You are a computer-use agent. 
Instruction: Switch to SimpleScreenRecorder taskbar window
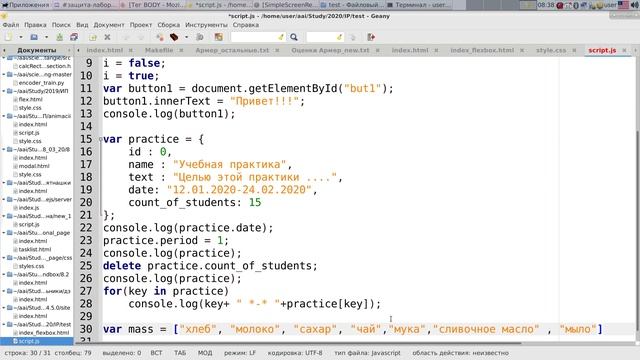284,5
